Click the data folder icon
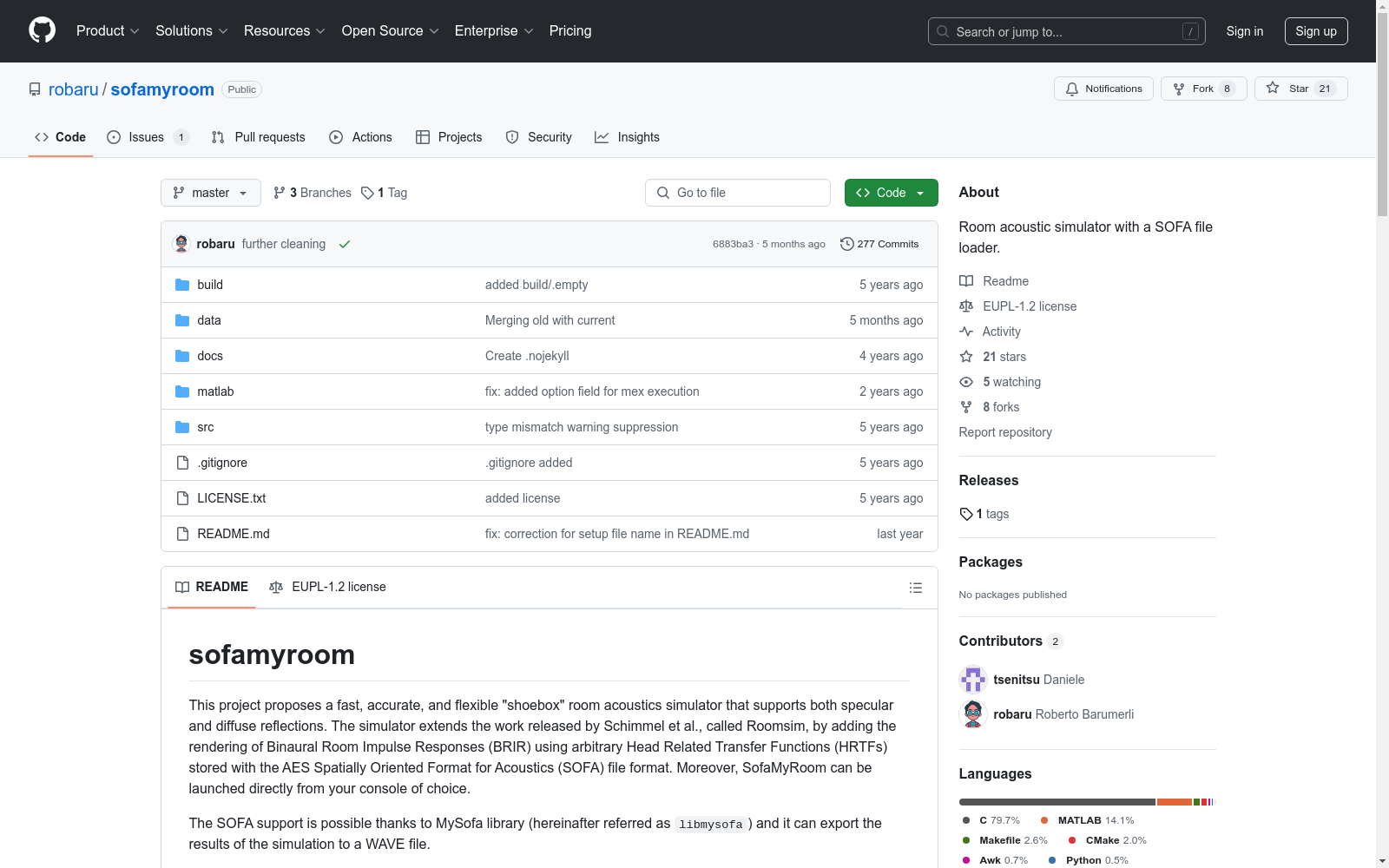The image size is (1389, 868). point(182,320)
